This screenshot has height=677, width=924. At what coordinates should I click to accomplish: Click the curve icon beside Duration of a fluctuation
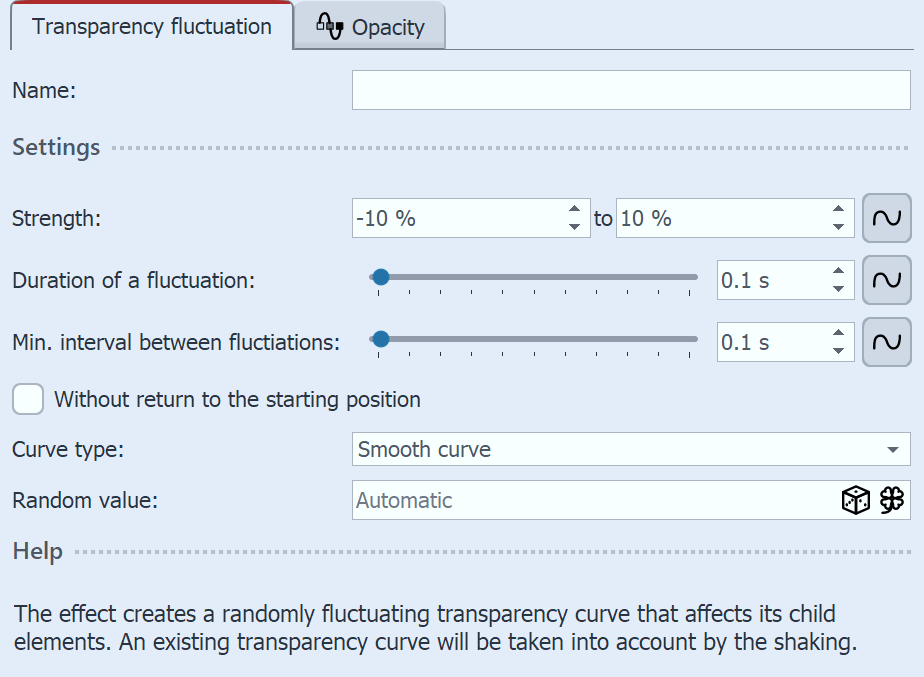tap(886, 280)
